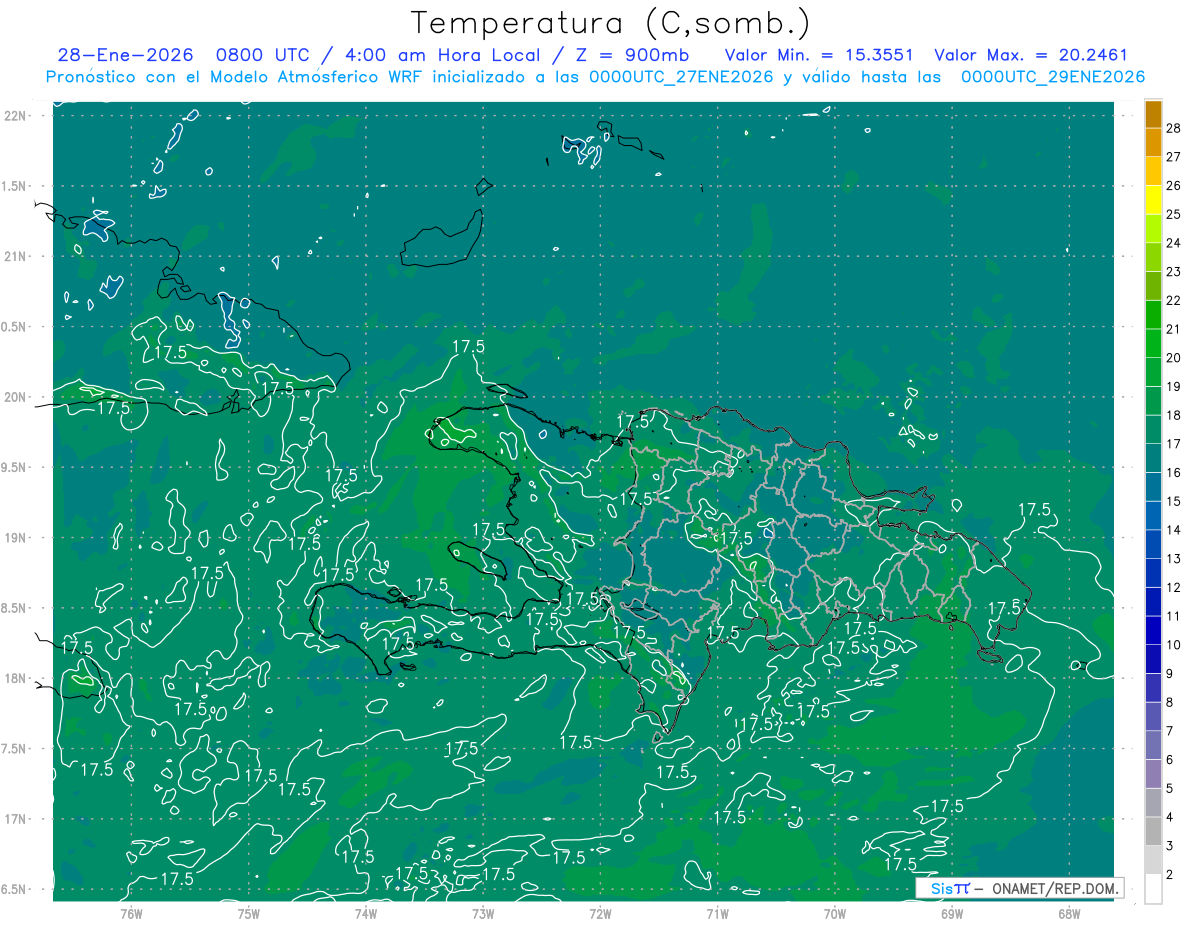The image size is (1200, 927).
Task: Click the '22N' latitude axis label
Action: 16,115
